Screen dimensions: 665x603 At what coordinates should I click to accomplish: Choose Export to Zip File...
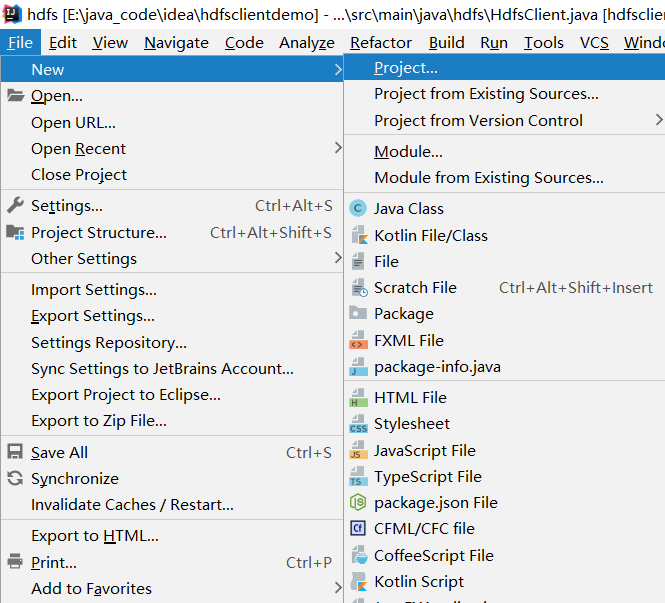(172, 421)
